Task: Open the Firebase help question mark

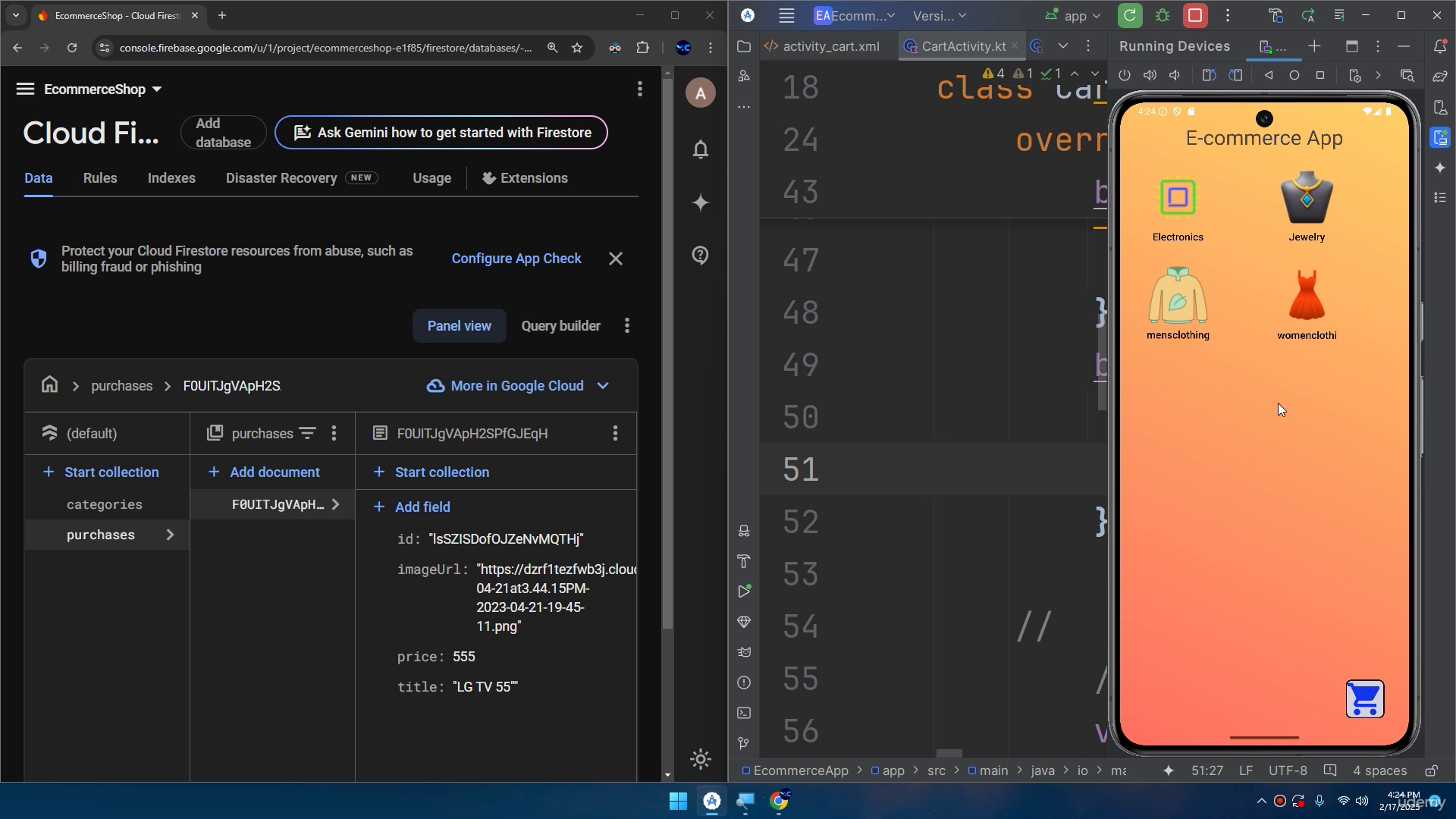Action: pyautogui.click(x=701, y=255)
